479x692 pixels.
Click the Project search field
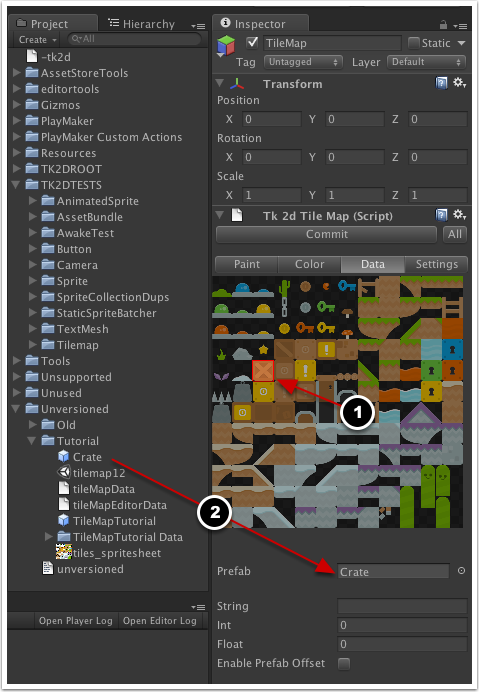click(x=134, y=39)
